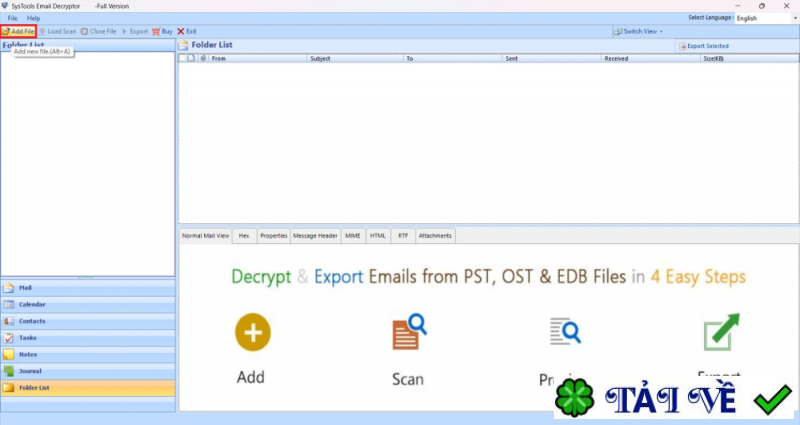The height and width of the screenshot is (425, 800).
Task: Click Close File in the toolbar
Action: 99,31
